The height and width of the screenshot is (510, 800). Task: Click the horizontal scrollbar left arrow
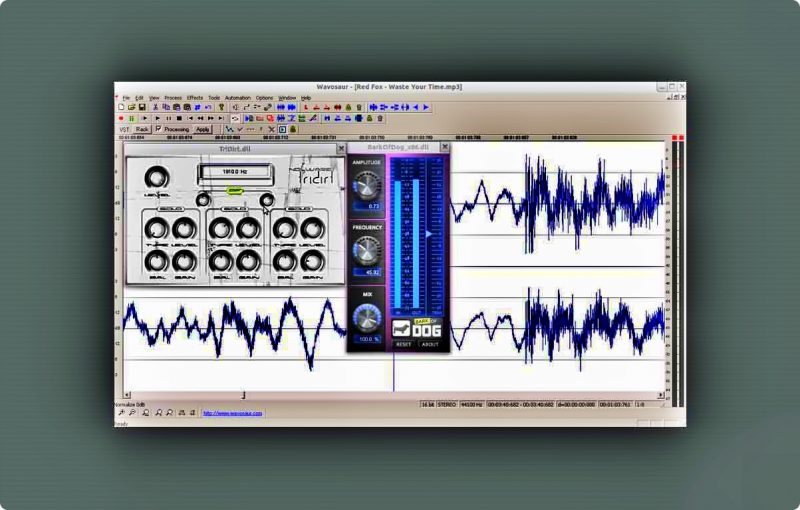pyautogui.click(x=127, y=395)
